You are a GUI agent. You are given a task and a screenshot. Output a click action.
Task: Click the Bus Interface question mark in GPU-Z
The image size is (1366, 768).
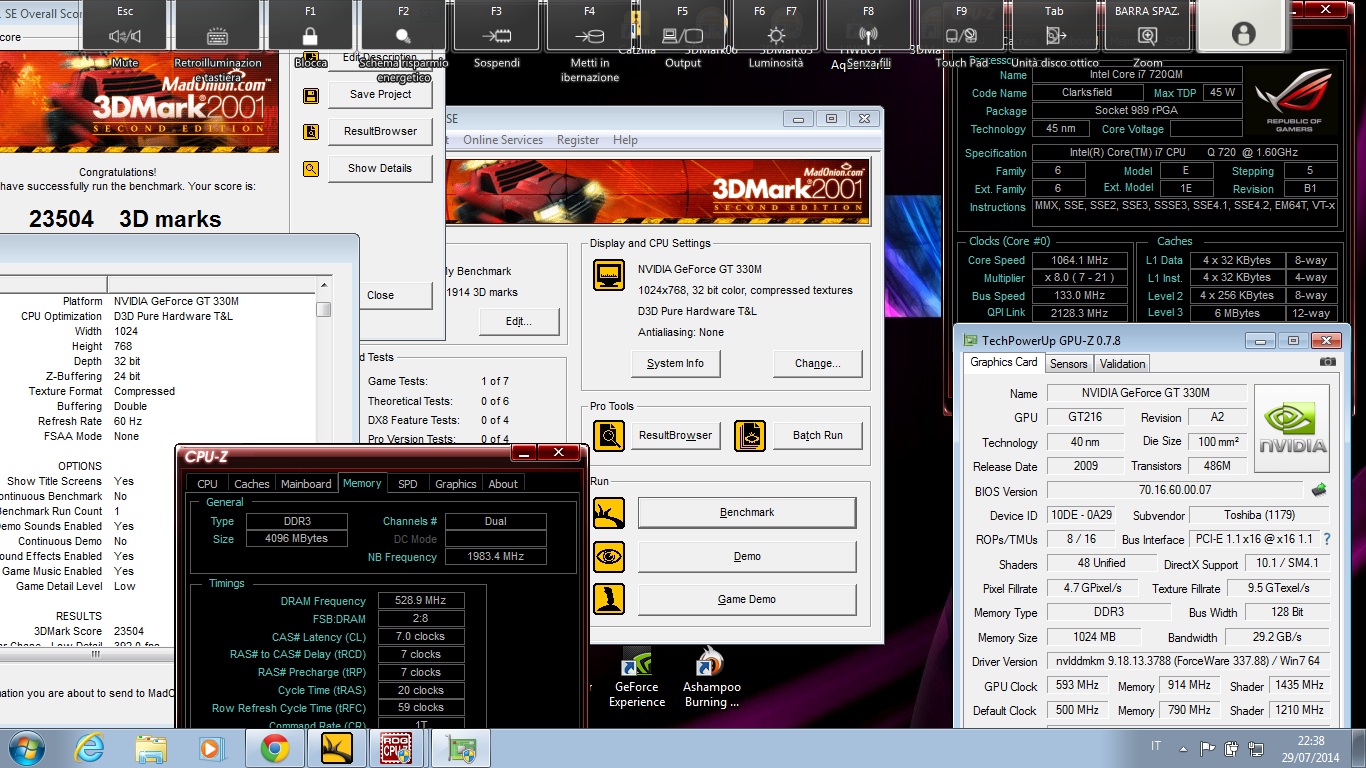click(x=1327, y=539)
